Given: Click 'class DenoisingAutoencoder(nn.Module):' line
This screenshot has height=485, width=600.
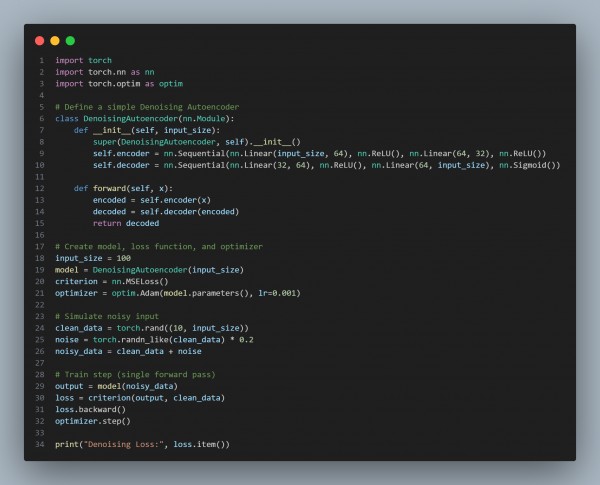Looking at the screenshot, I should click(x=145, y=119).
